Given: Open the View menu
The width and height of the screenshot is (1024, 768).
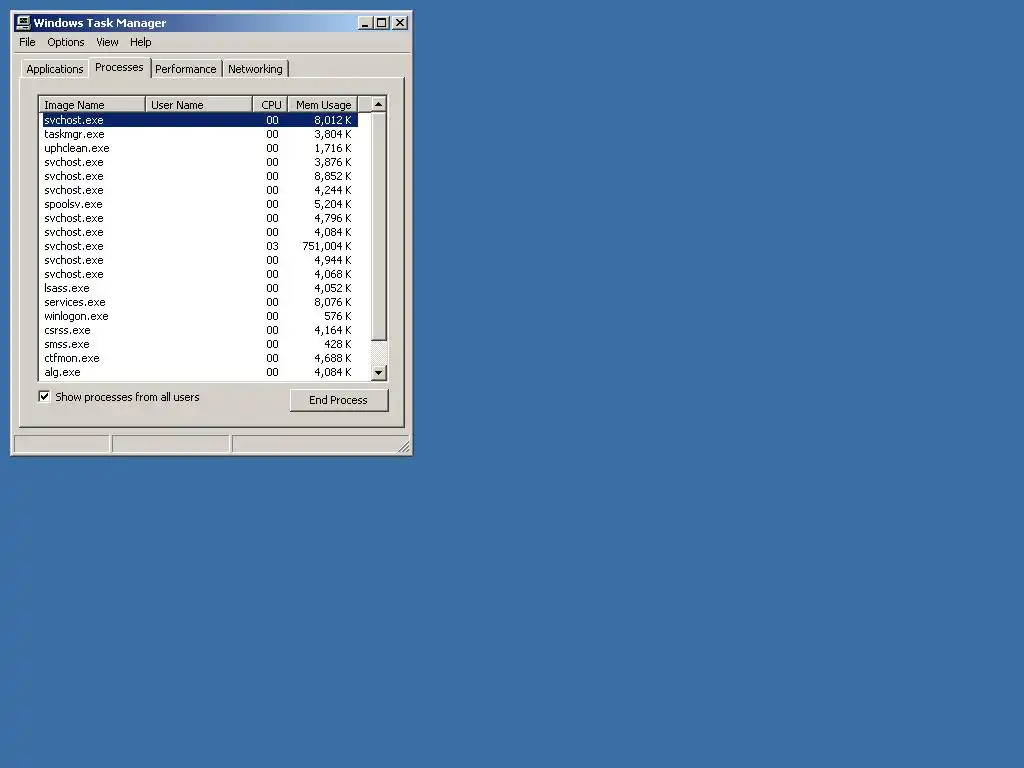Looking at the screenshot, I should tap(107, 42).
